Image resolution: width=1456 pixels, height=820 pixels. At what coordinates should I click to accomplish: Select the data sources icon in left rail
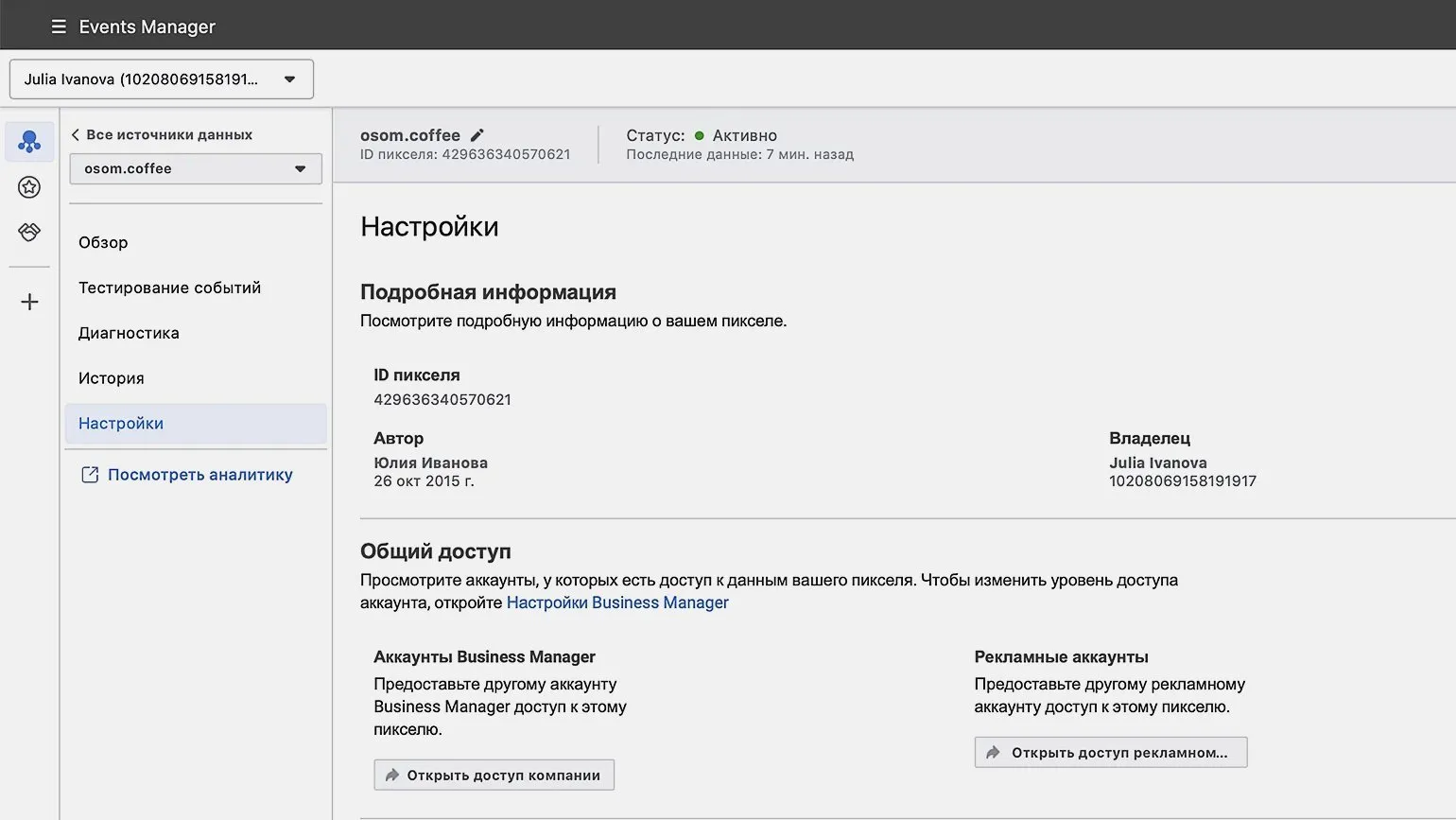29,142
